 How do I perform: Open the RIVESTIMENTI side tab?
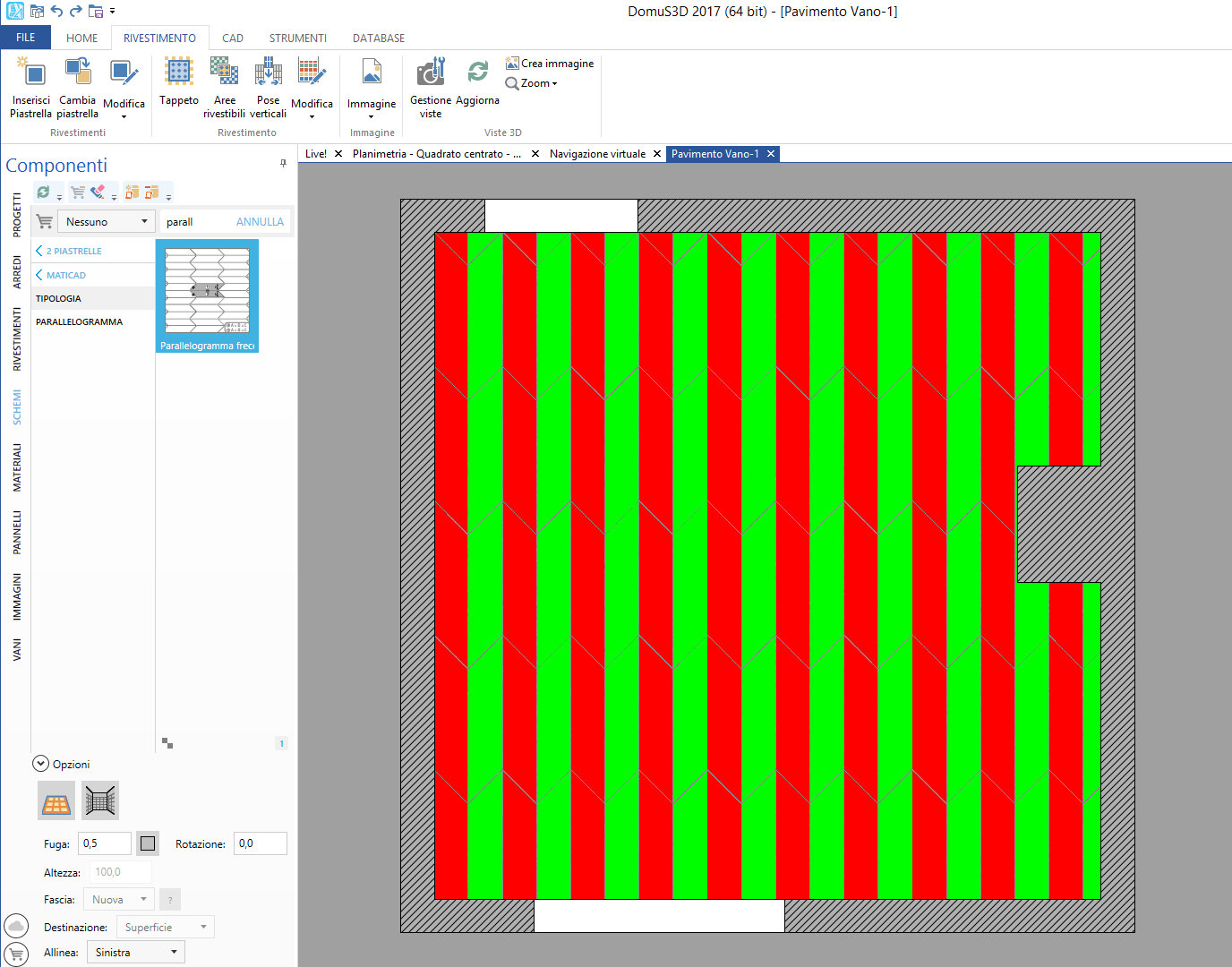tap(17, 339)
